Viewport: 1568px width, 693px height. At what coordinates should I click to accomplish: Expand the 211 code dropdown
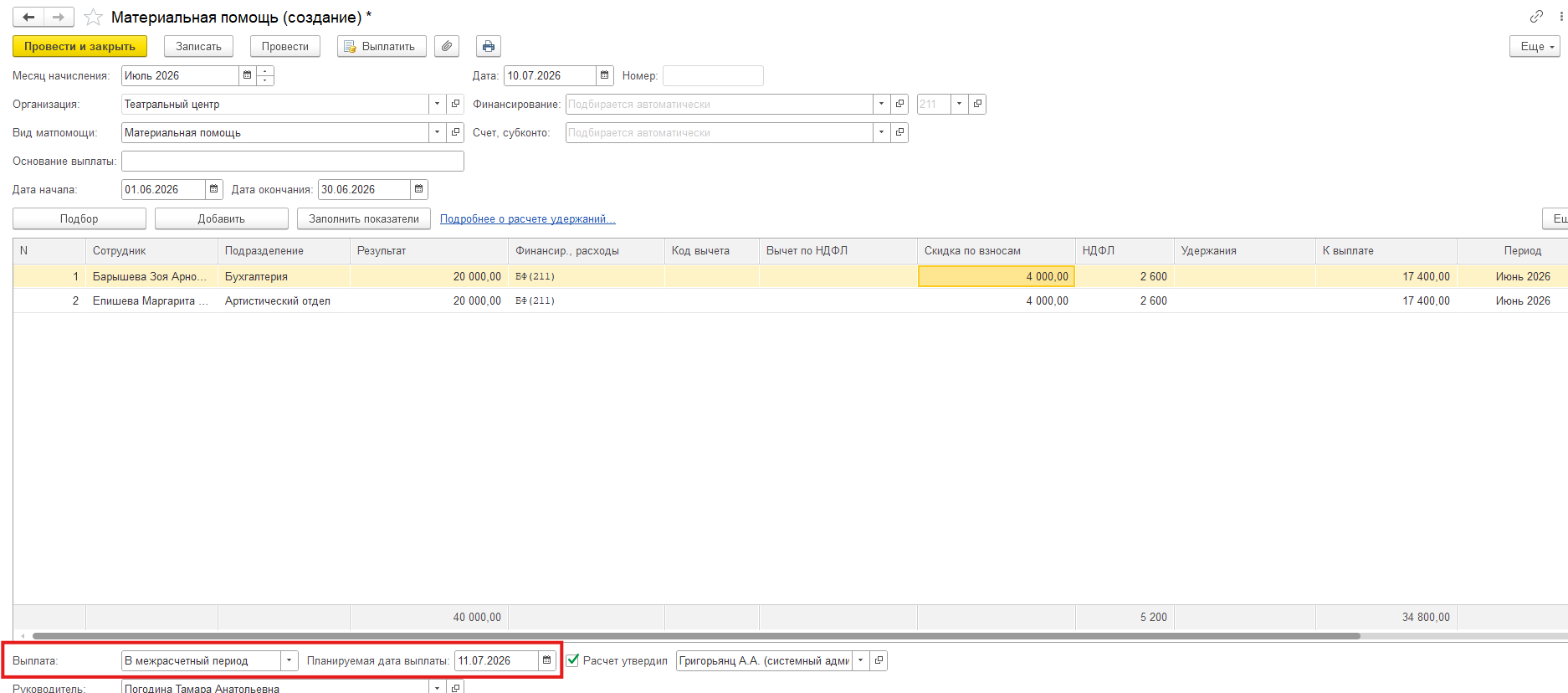pyautogui.click(x=959, y=104)
